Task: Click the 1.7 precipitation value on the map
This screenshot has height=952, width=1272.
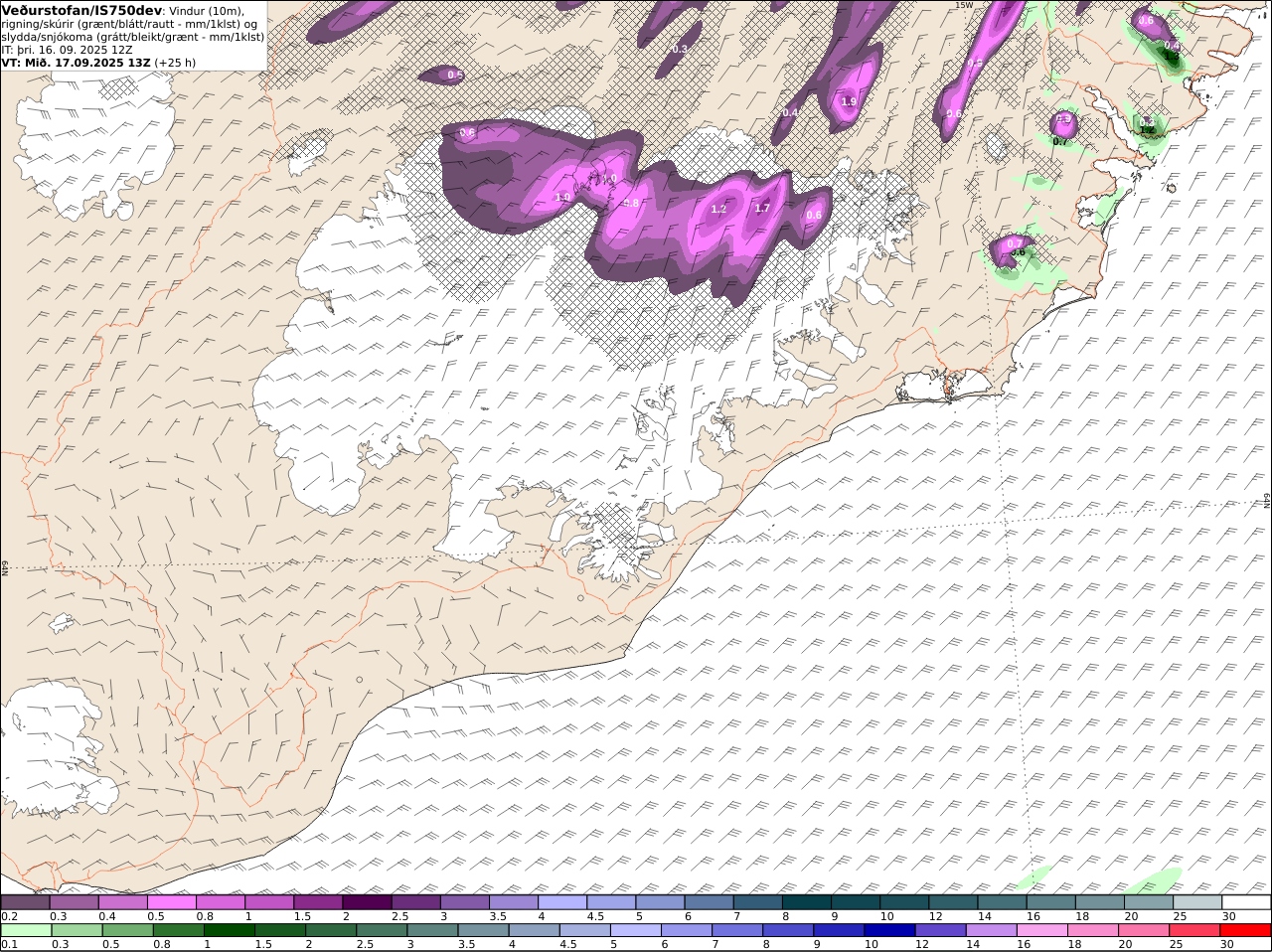Action: tap(762, 208)
